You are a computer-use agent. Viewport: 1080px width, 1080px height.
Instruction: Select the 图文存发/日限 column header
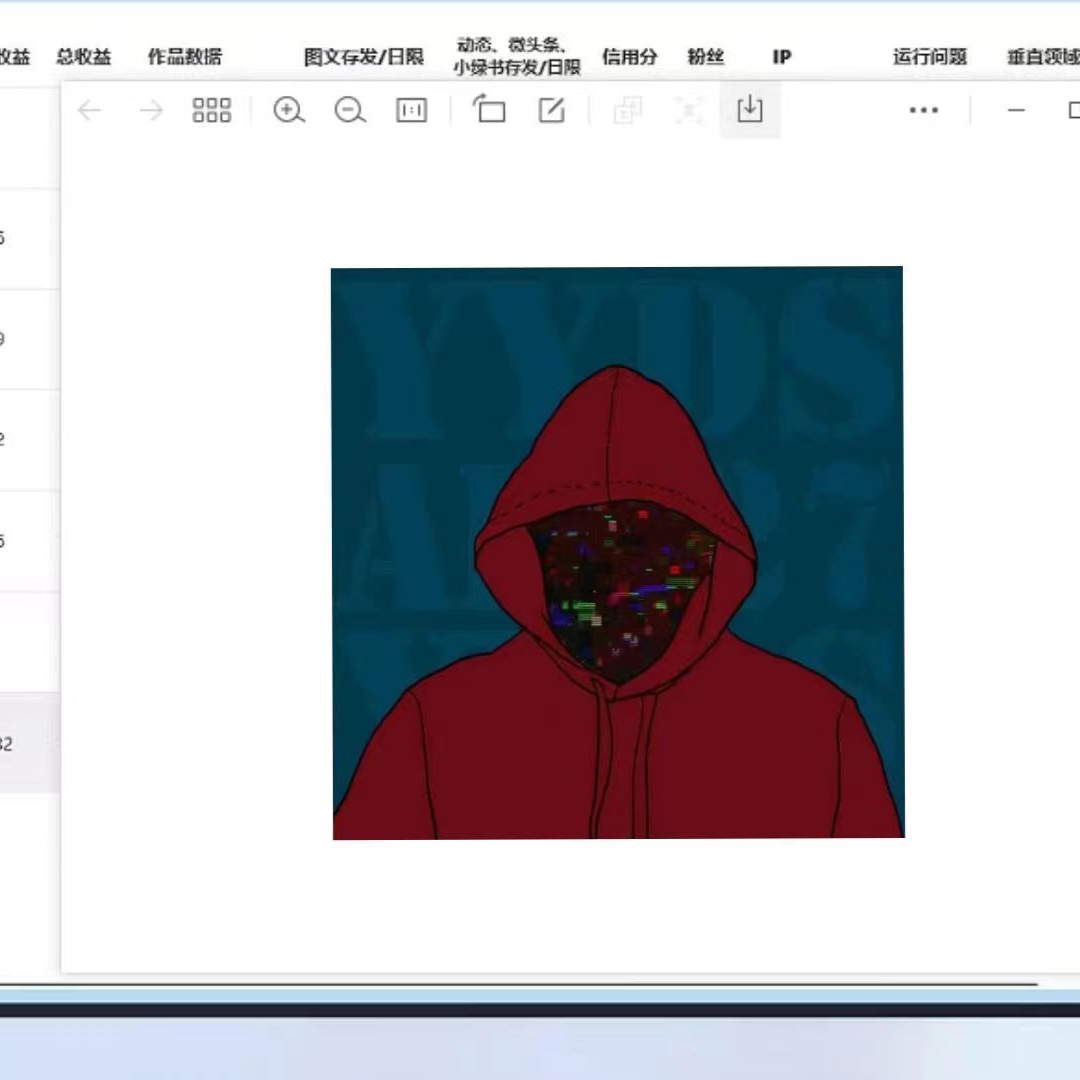click(x=364, y=57)
